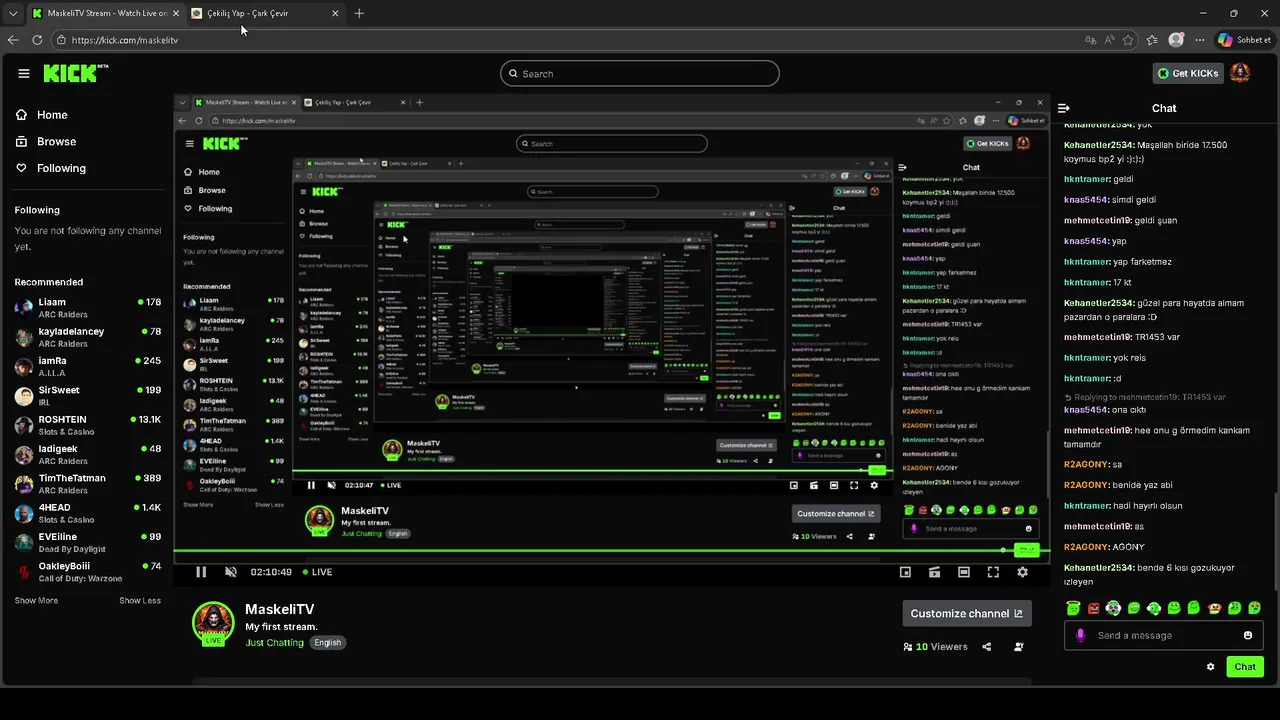The image size is (1280, 720).
Task: Close the MaskeliTV Stream browser tab
Action: [x=175, y=13]
